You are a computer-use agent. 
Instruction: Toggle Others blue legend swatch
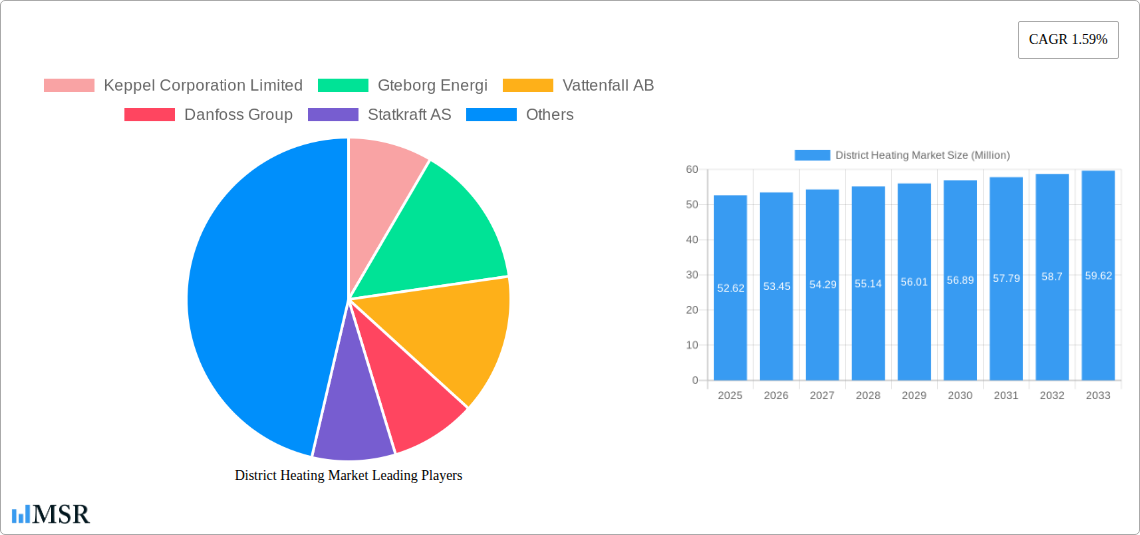point(491,114)
